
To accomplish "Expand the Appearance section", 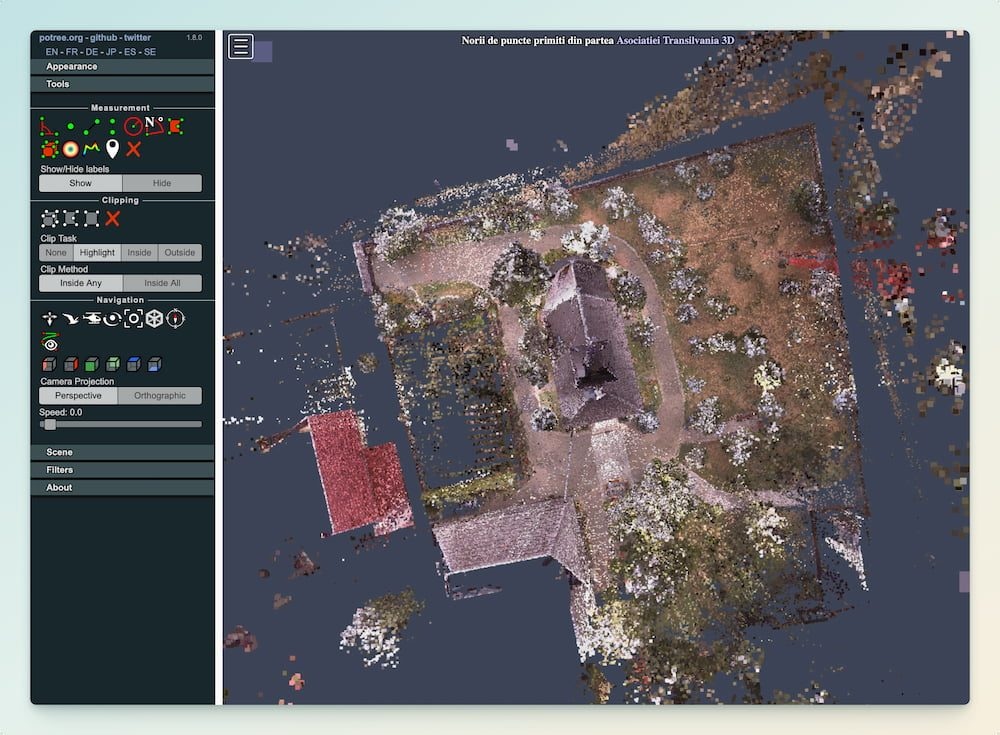I will [122, 66].
